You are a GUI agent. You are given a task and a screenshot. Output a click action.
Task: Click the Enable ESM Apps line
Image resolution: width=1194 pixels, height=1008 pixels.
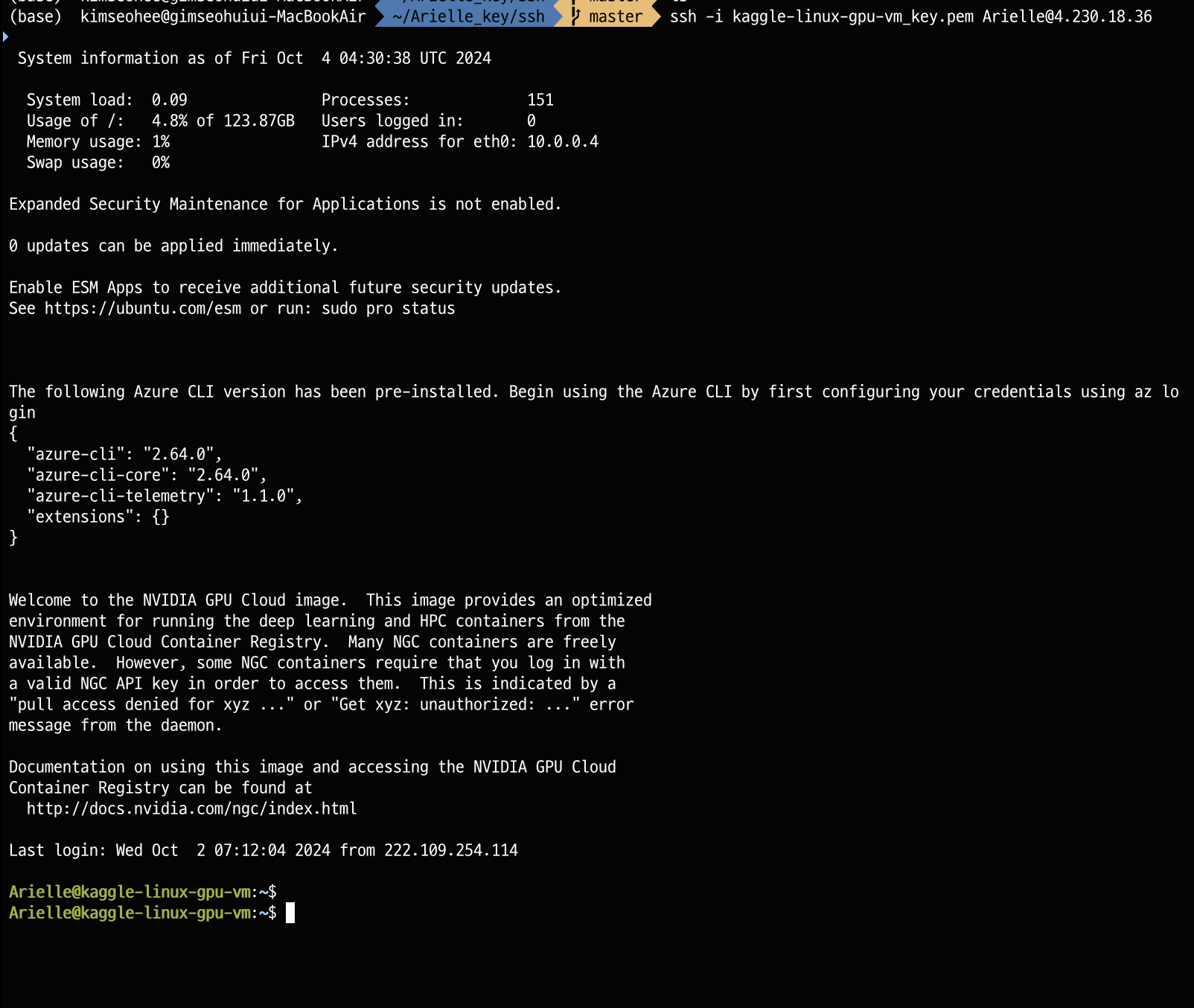pyautogui.click(x=285, y=287)
